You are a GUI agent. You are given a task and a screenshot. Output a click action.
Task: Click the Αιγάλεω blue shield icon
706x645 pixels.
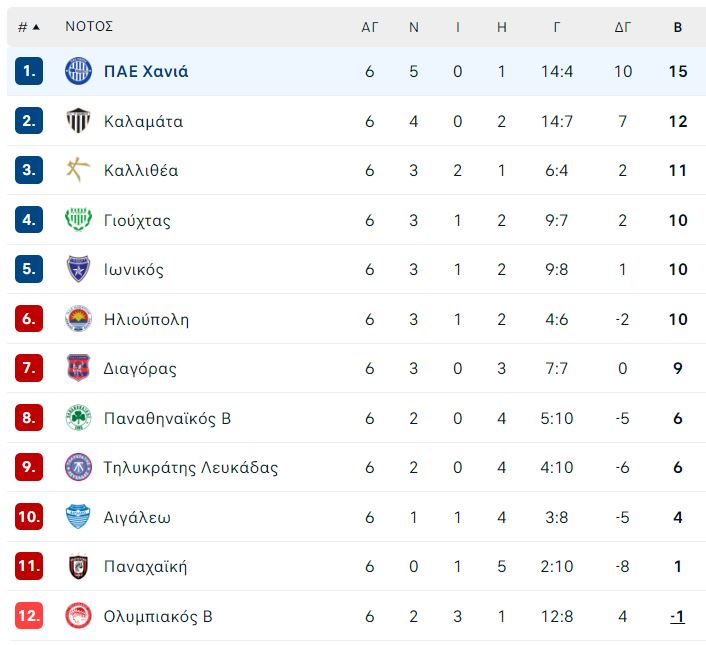click(x=78, y=517)
